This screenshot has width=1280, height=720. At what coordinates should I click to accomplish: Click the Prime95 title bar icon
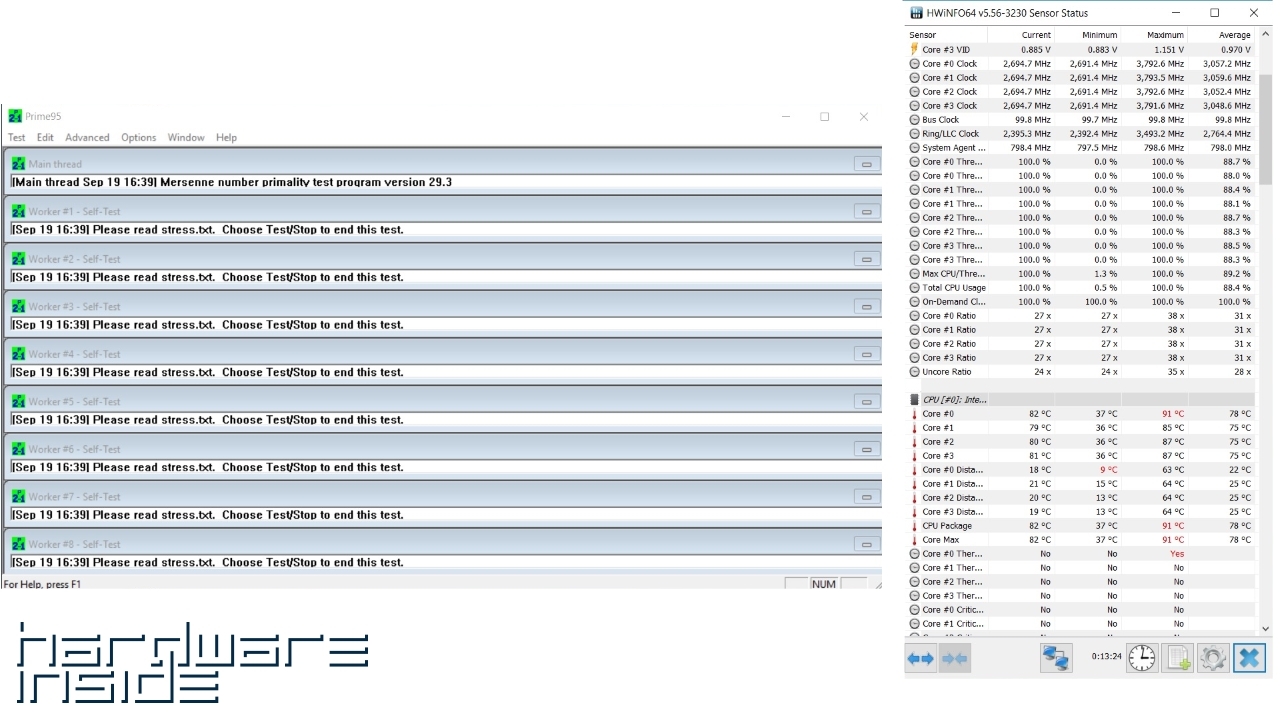14,117
